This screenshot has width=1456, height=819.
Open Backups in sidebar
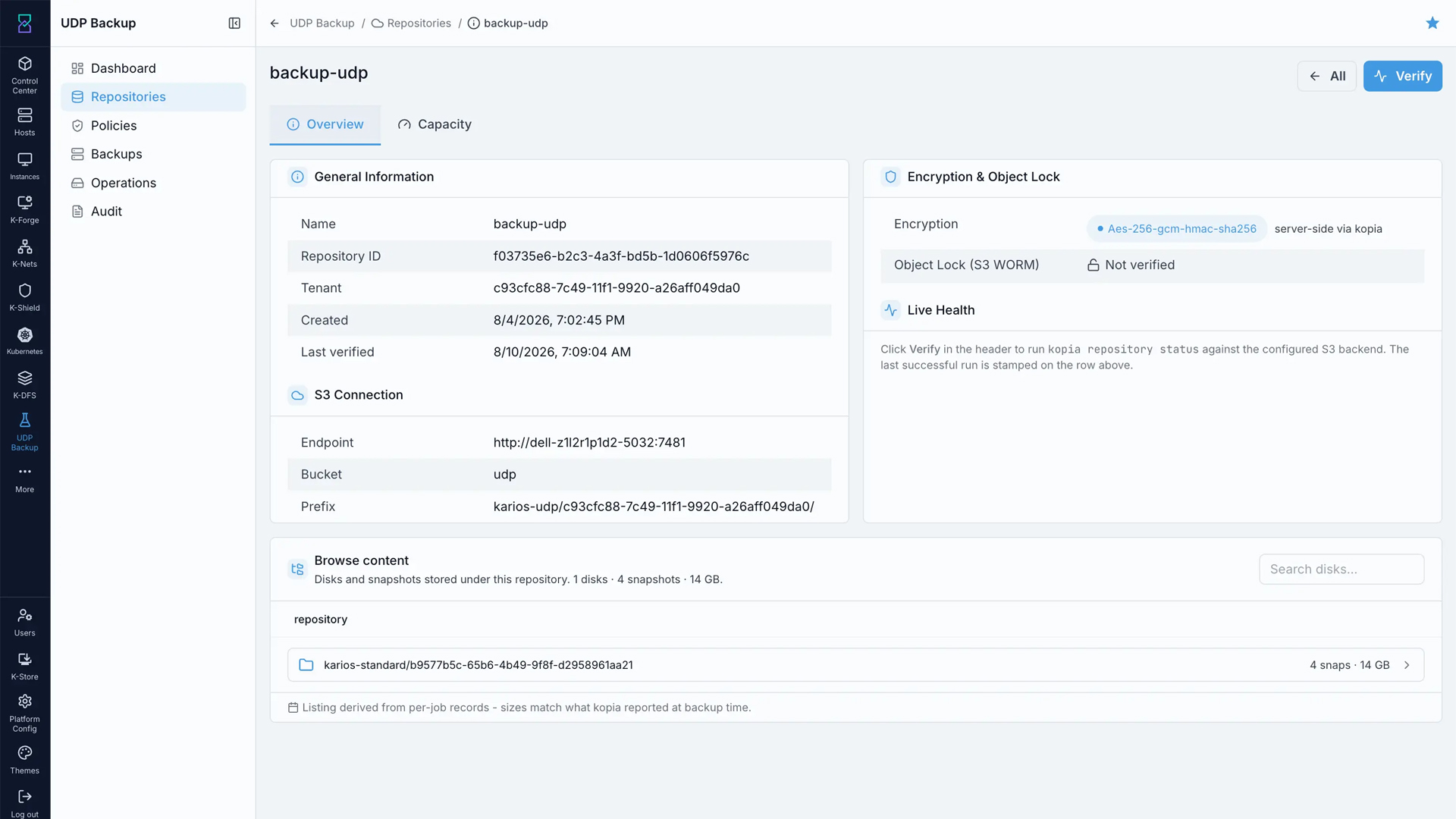(x=153, y=154)
